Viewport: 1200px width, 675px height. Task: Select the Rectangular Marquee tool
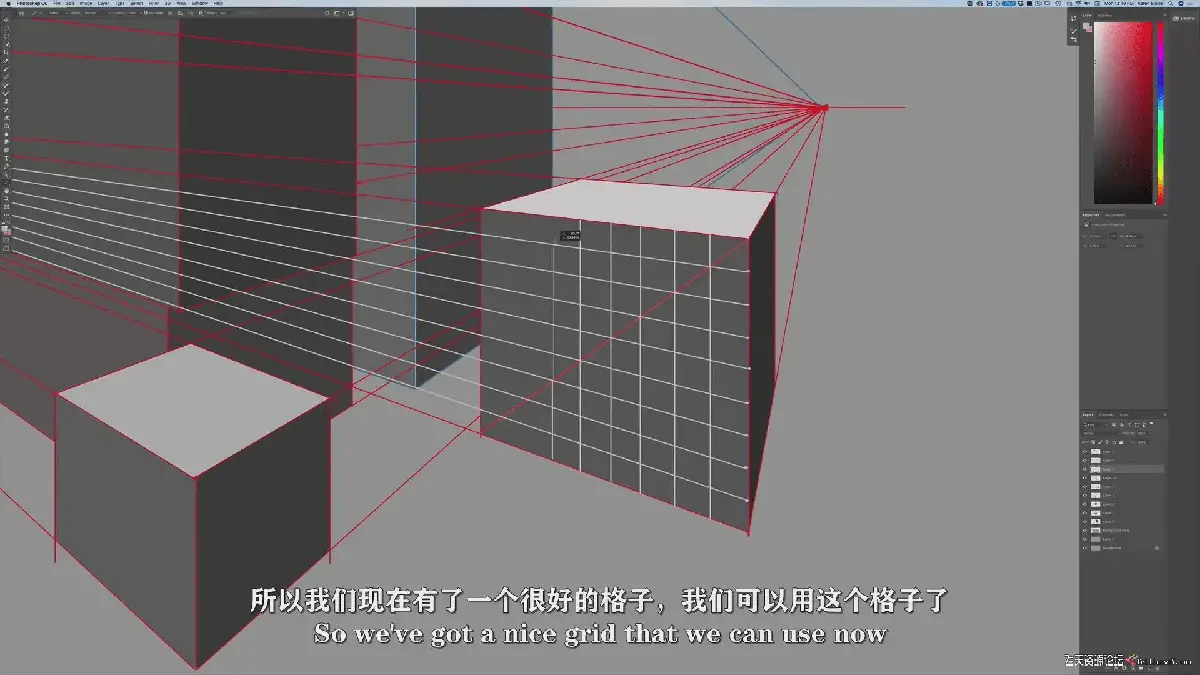[7, 28]
